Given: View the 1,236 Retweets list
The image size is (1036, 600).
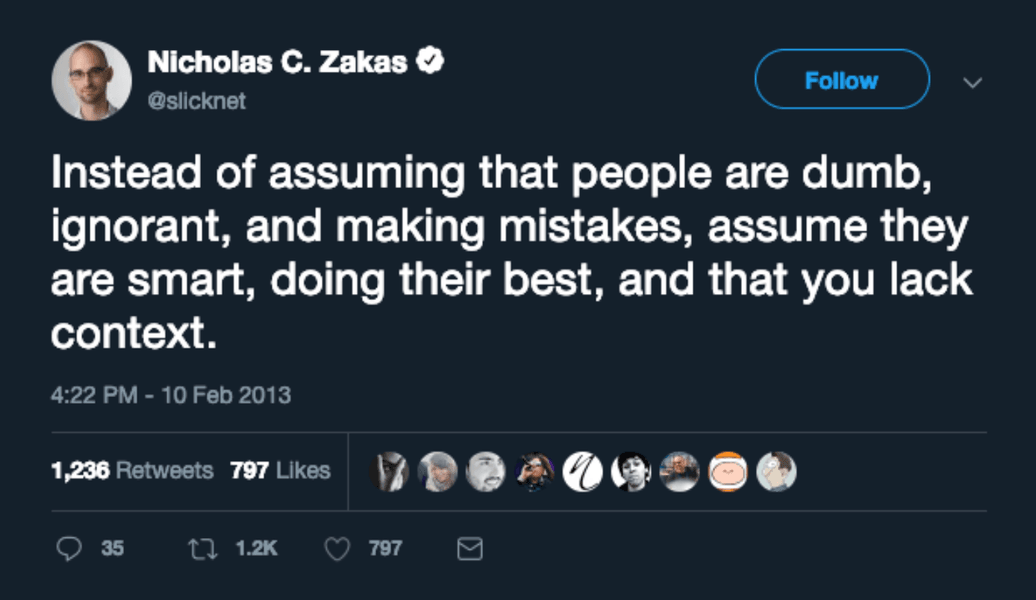Looking at the screenshot, I should click(x=132, y=470).
